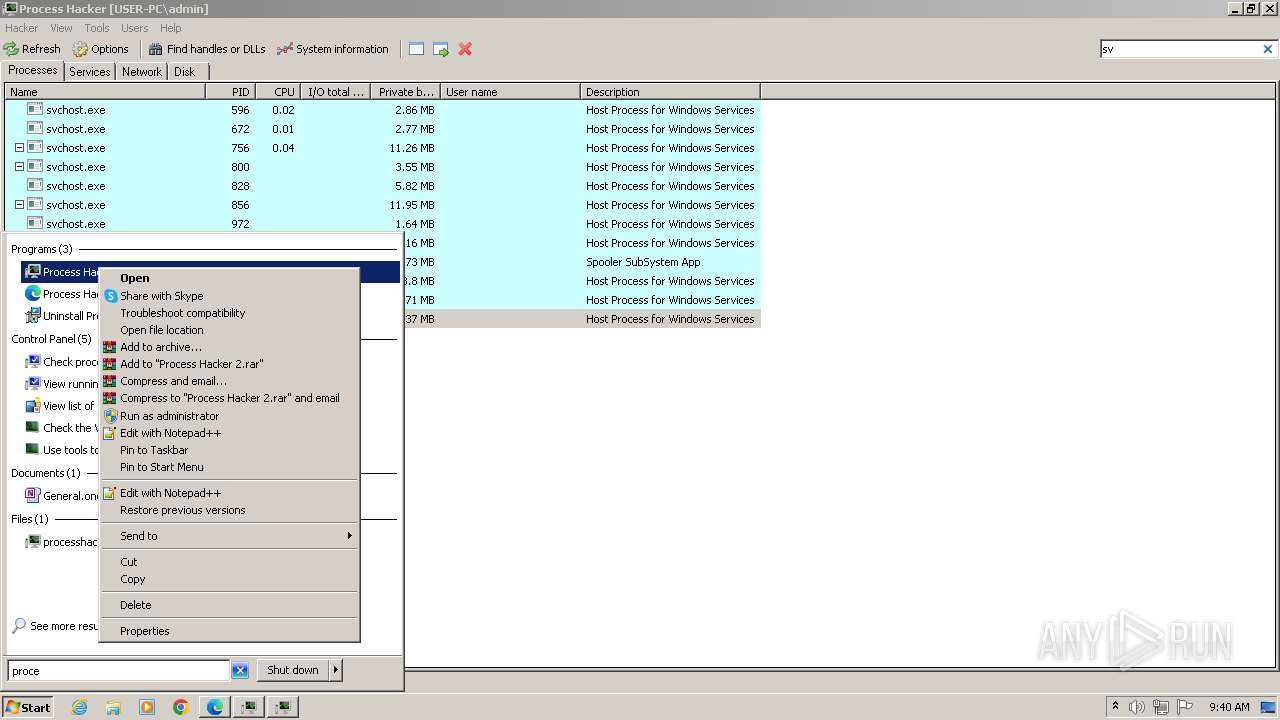Screen dimensions: 1280x720
Task: Open Windows Explorer folder from the taskbar
Action: click(113, 707)
